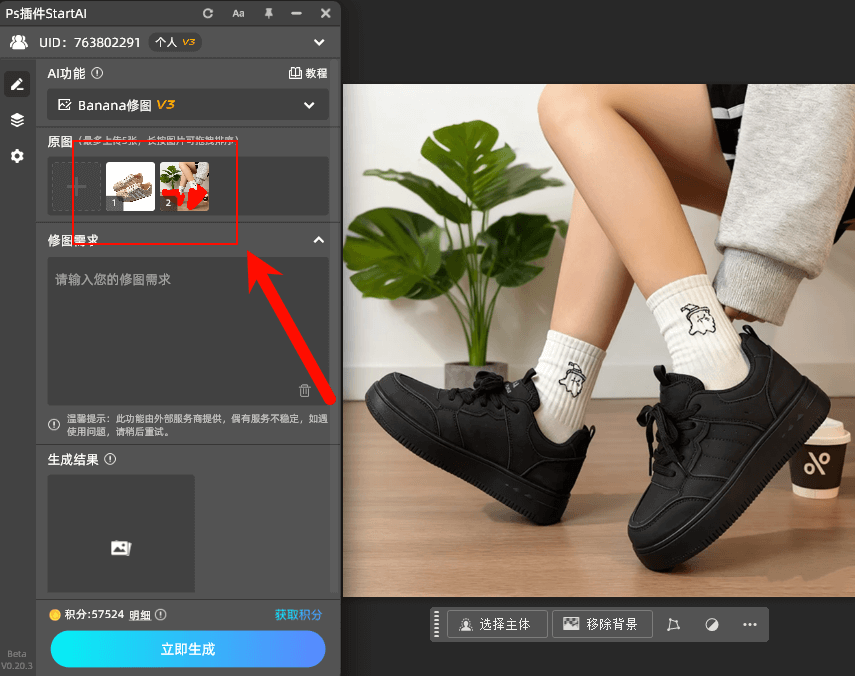
Task: Open the layers sidebar tab
Action: pos(17,120)
